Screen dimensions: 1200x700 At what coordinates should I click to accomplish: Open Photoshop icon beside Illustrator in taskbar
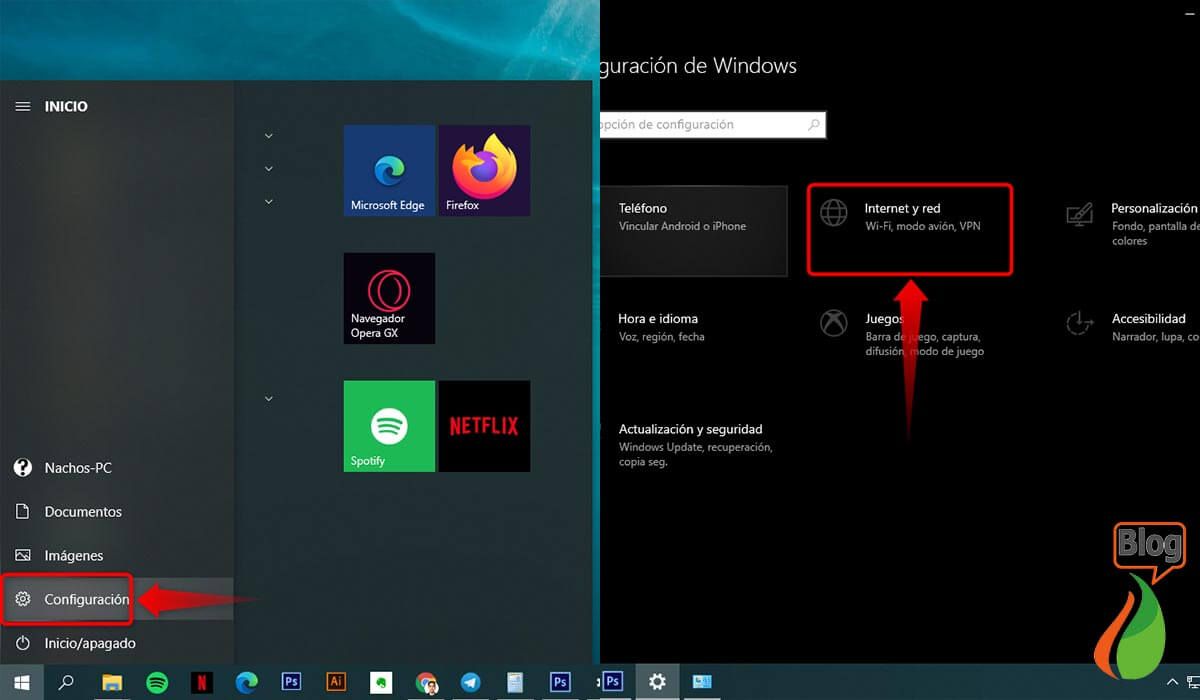(x=292, y=682)
